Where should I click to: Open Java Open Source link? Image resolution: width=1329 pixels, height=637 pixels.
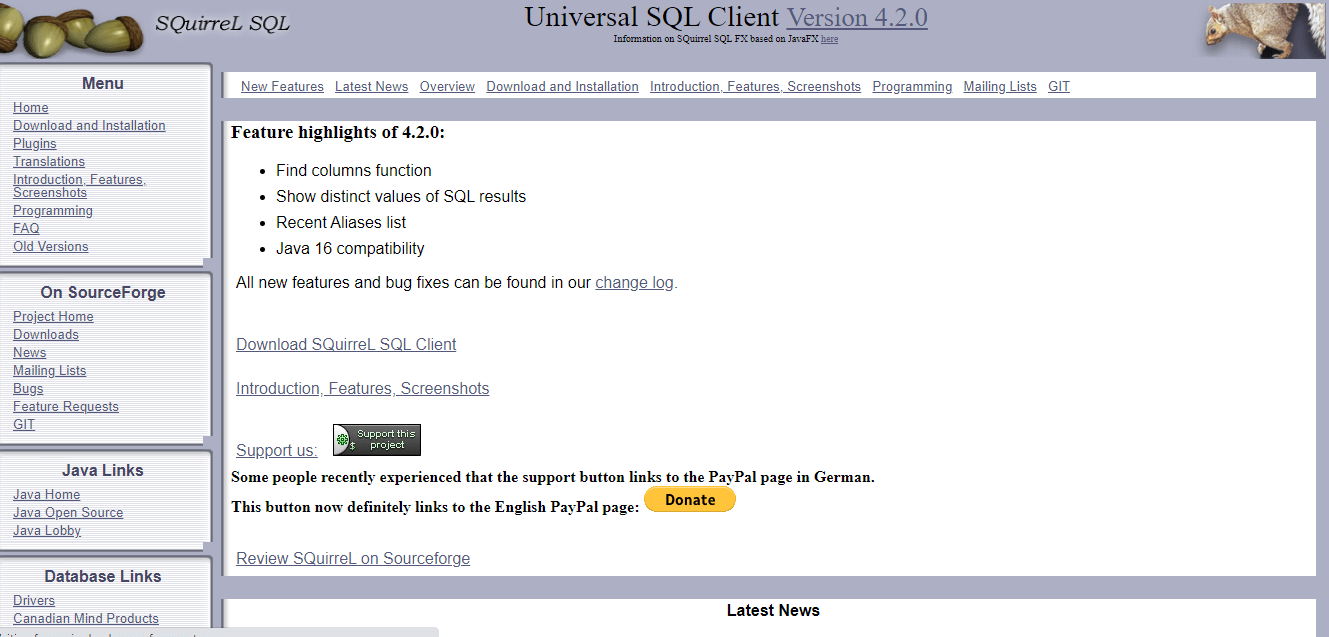pyautogui.click(x=68, y=513)
